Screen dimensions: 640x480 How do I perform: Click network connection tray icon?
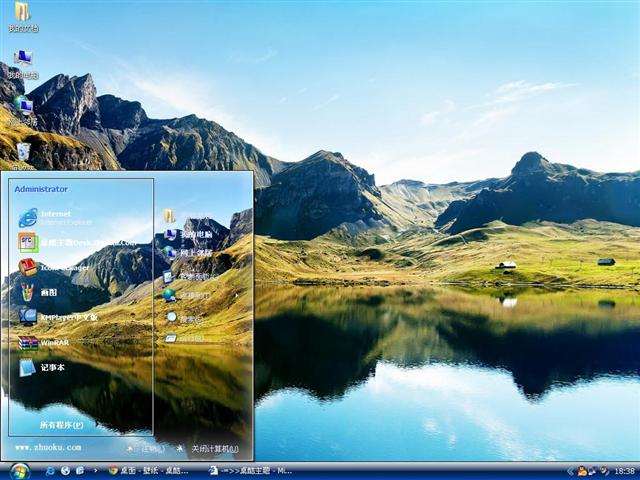[592, 471]
